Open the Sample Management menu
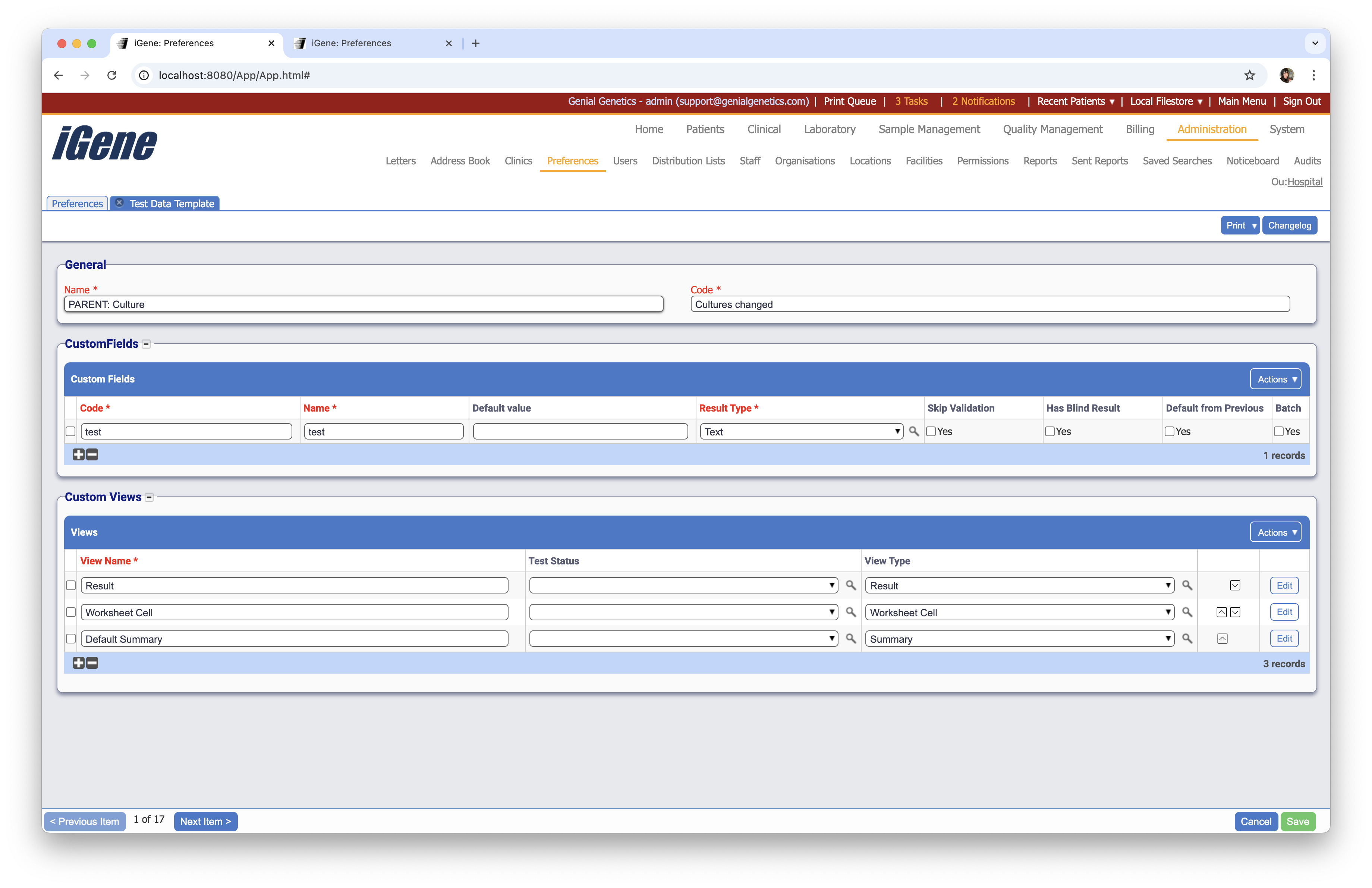Screen dimensions: 1372x888 (929, 130)
